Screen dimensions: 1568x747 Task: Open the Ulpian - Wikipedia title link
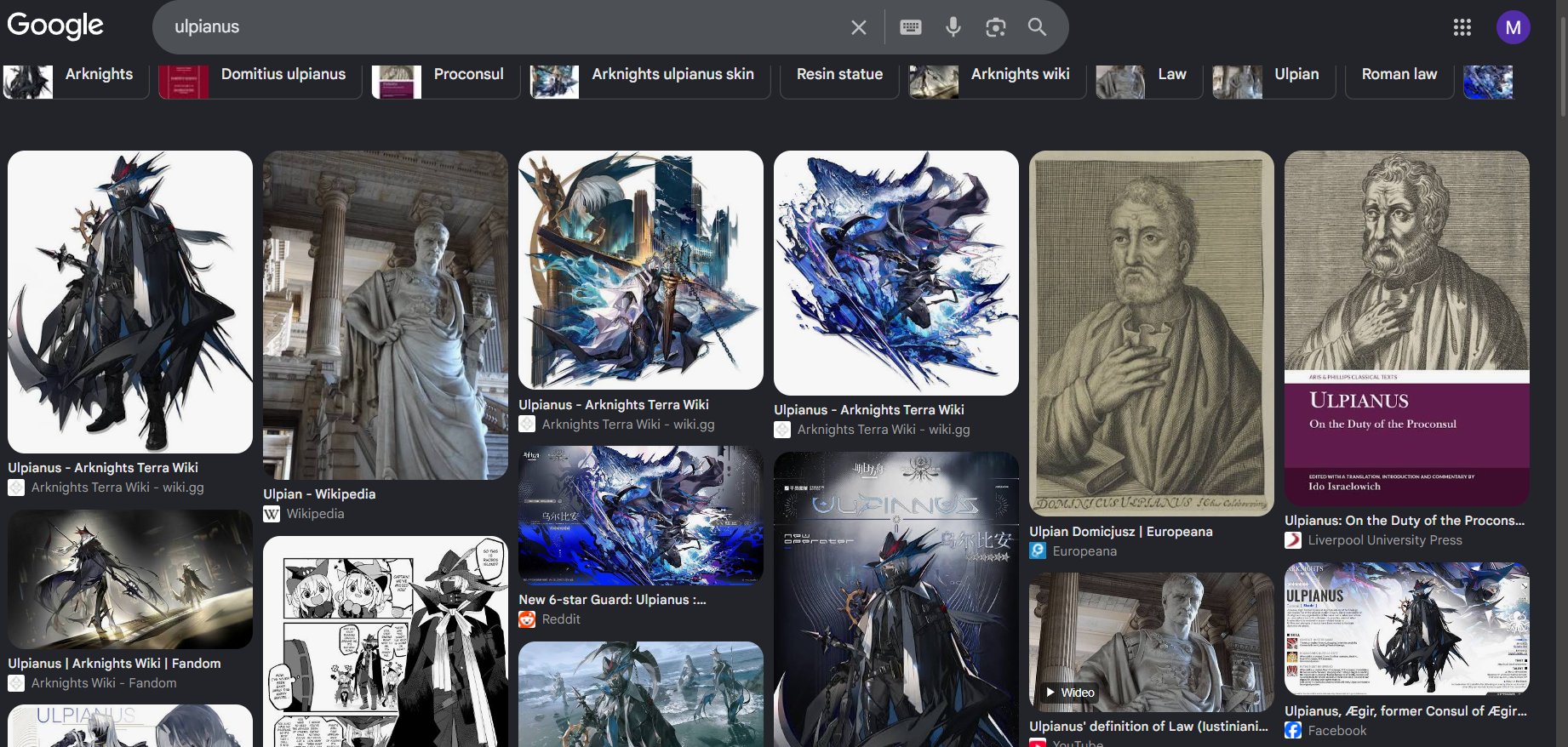pyautogui.click(x=319, y=494)
